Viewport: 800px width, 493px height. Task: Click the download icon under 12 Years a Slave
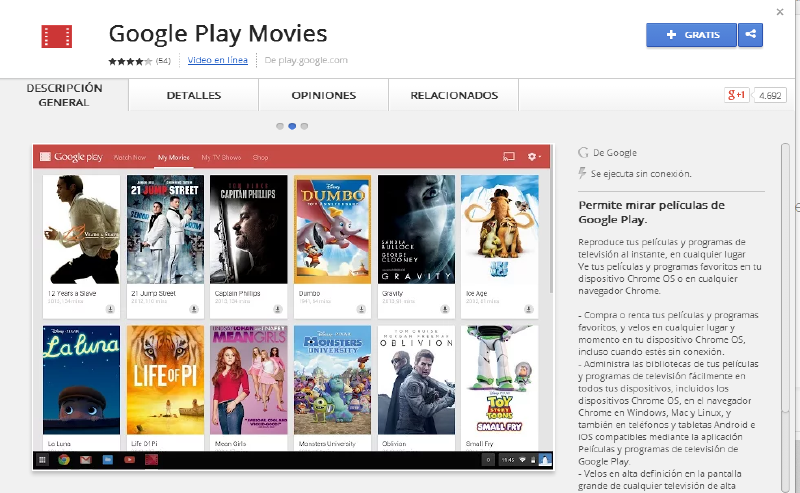[110, 309]
